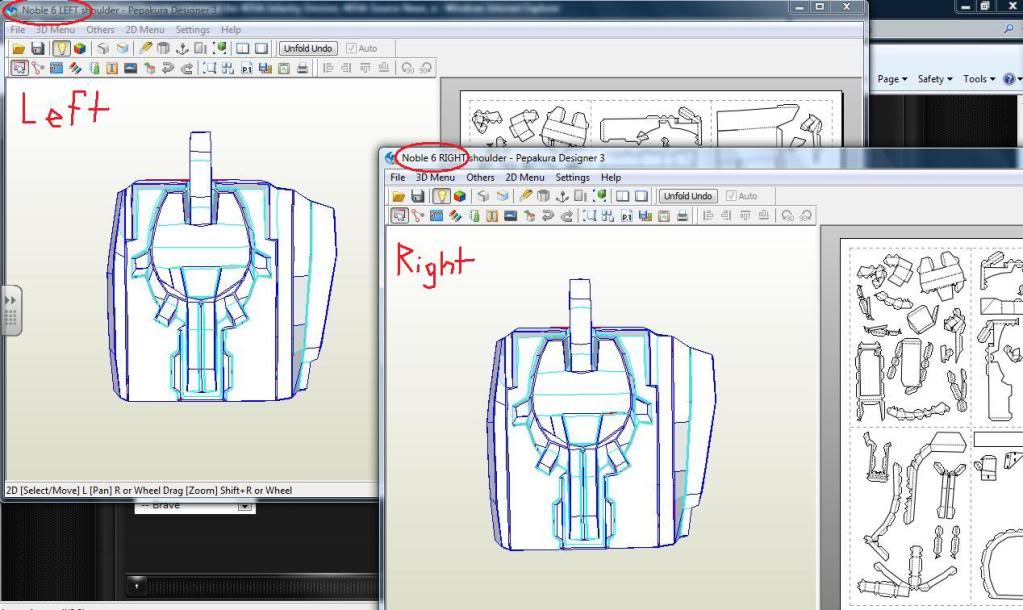Open Help question-mark dropdown in Internet Explorer
Screen dimensions: 1023x610
[1013, 79]
